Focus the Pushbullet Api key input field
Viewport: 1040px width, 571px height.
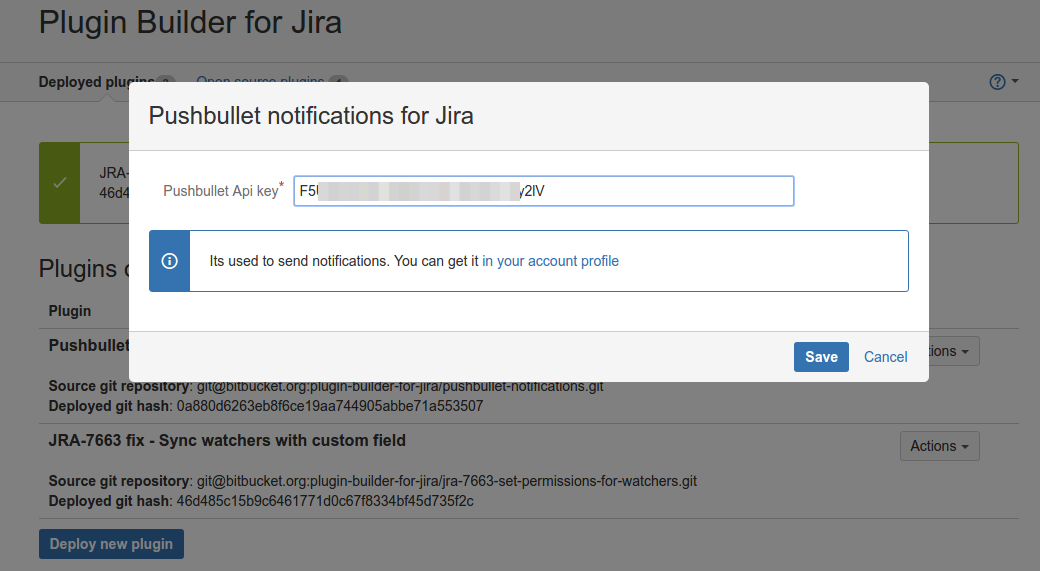544,191
